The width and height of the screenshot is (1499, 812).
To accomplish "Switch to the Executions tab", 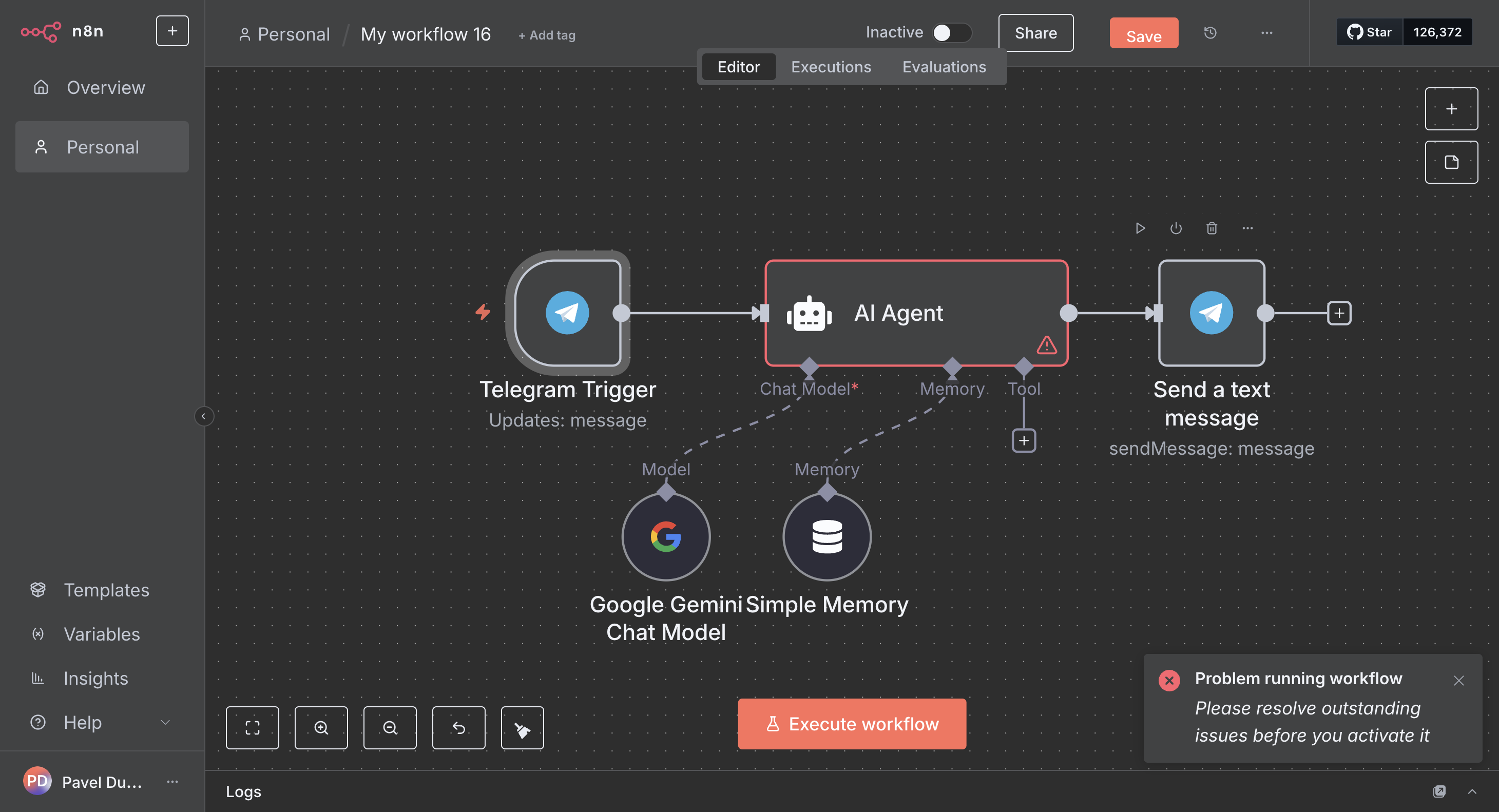I will 831,67.
